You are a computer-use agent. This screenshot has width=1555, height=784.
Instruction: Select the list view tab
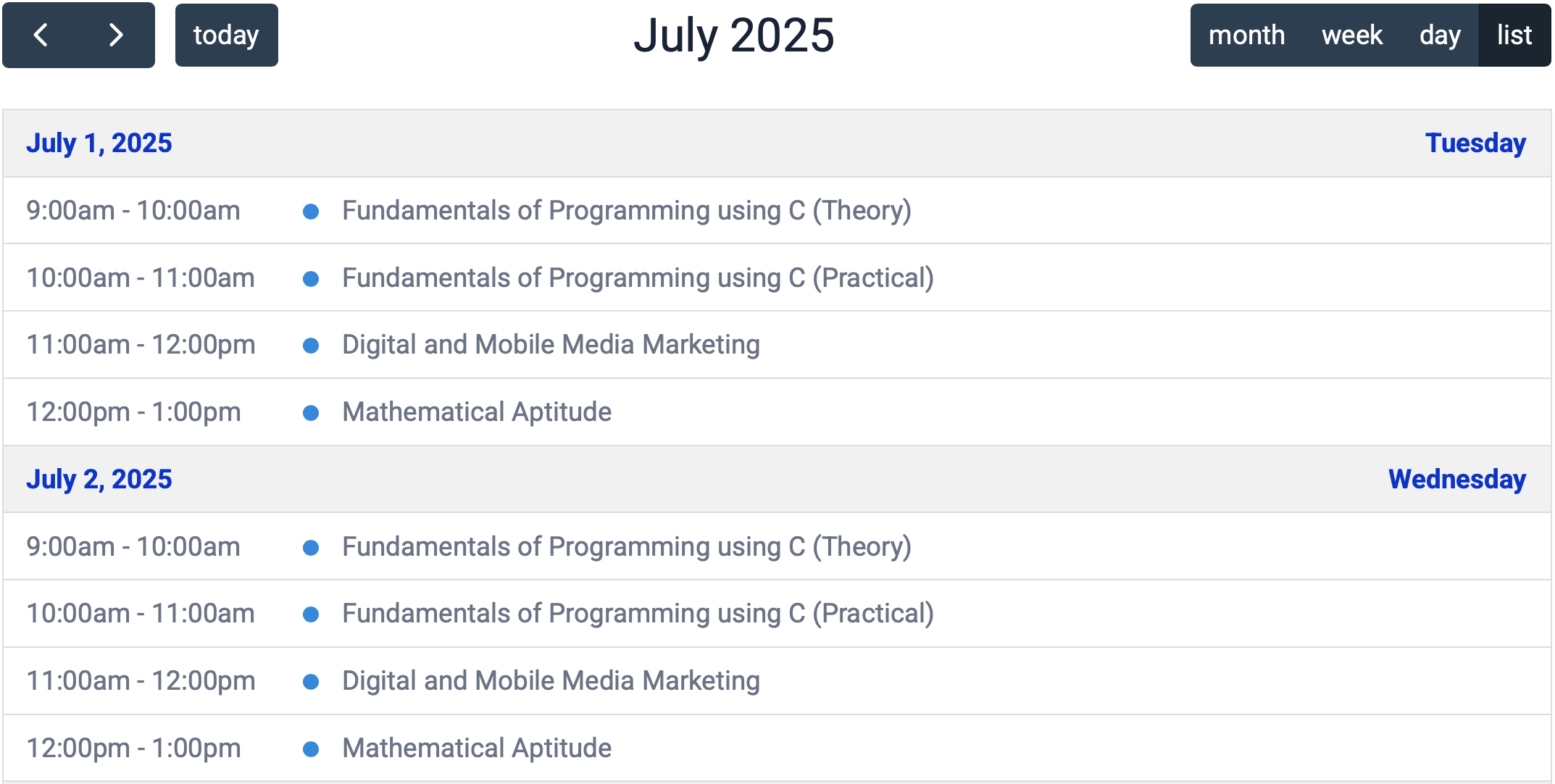click(x=1514, y=35)
